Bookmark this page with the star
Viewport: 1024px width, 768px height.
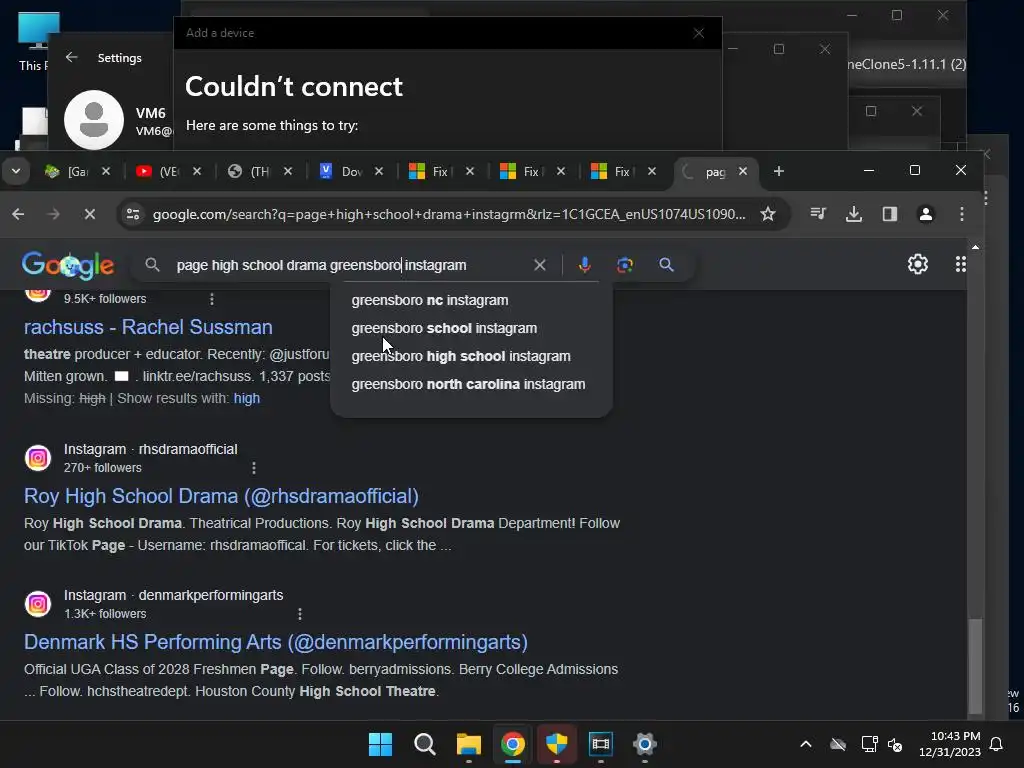(768, 214)
